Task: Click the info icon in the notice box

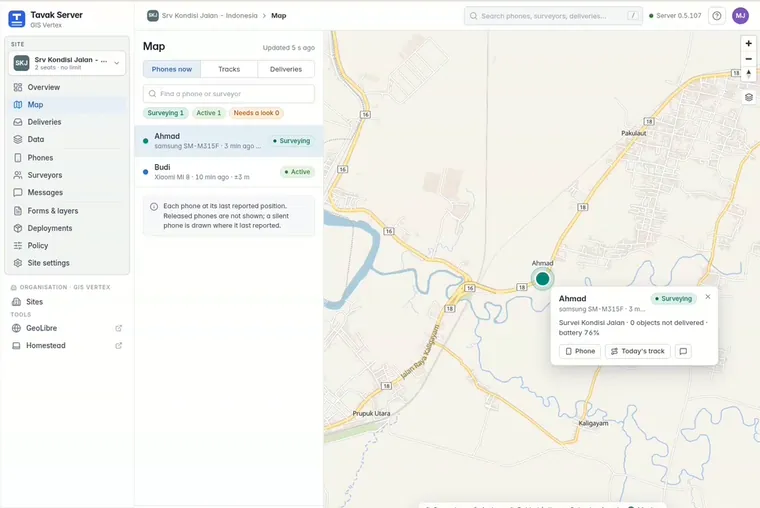Action: click(x=154, y=206)
